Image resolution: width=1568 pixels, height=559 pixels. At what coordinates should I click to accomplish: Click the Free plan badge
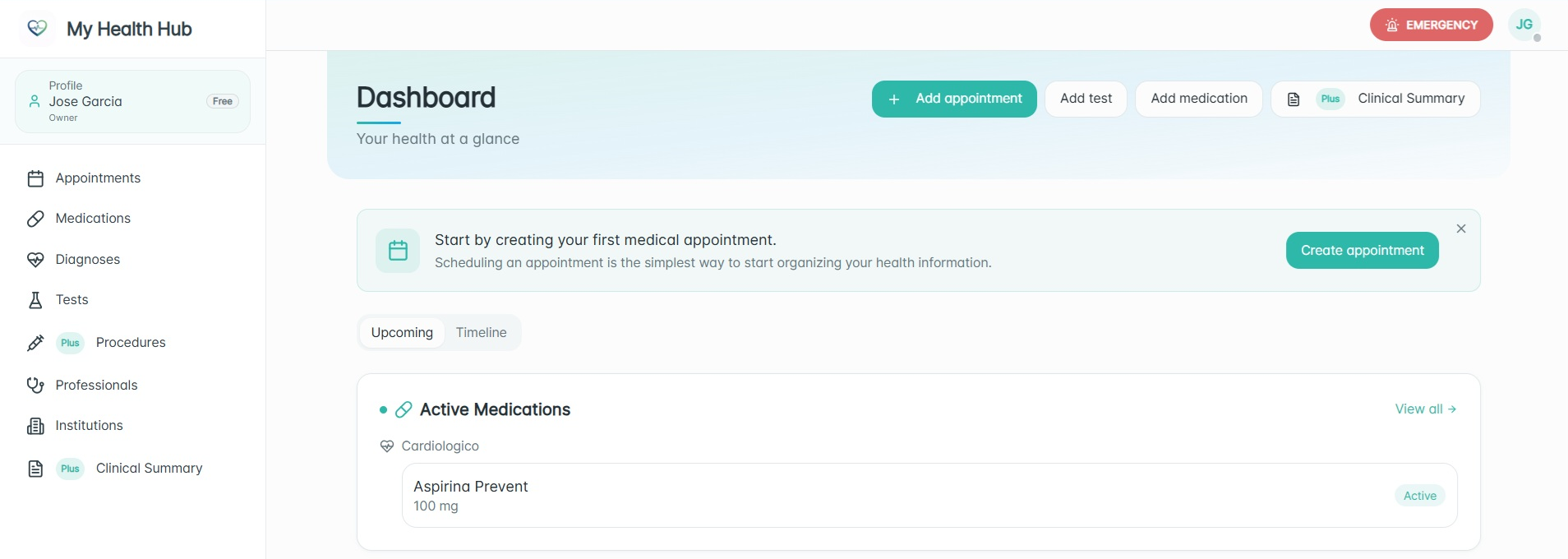[x=223, y=101]
